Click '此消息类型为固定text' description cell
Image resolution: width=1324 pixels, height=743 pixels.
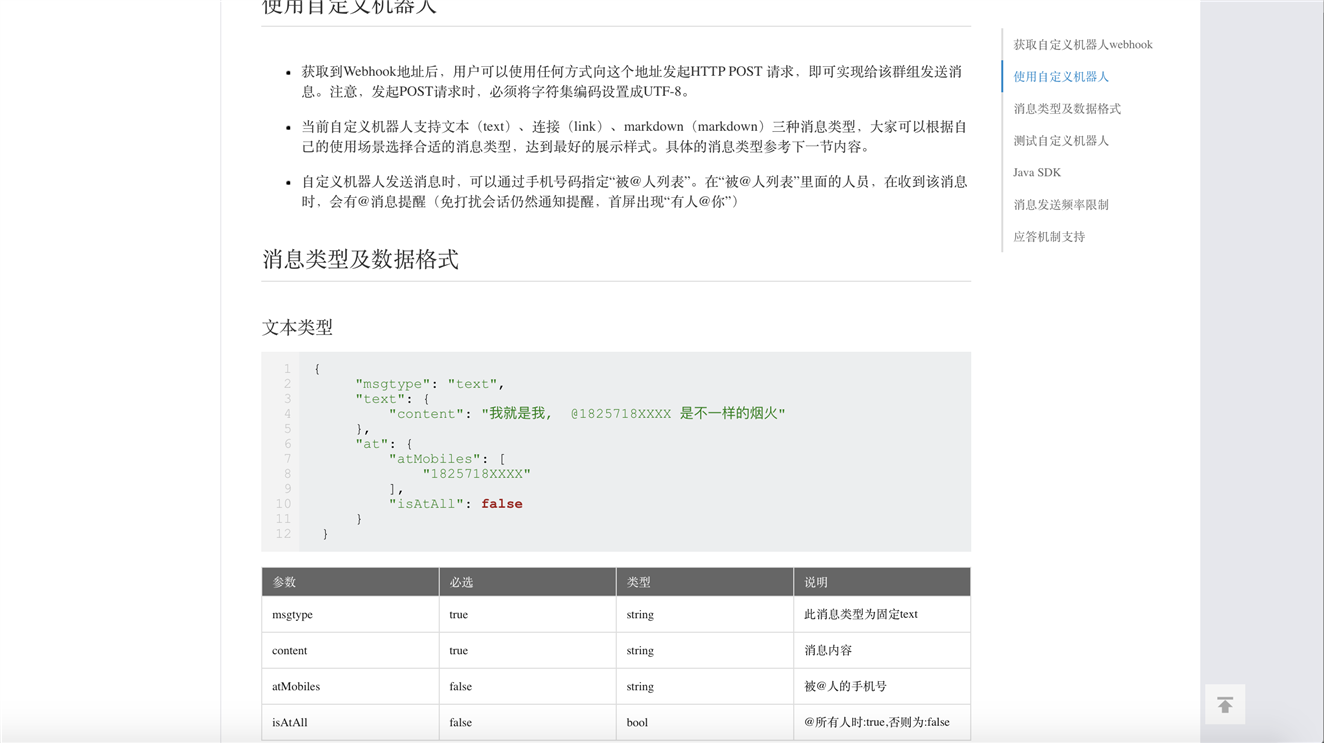click(x=882, y=615)
